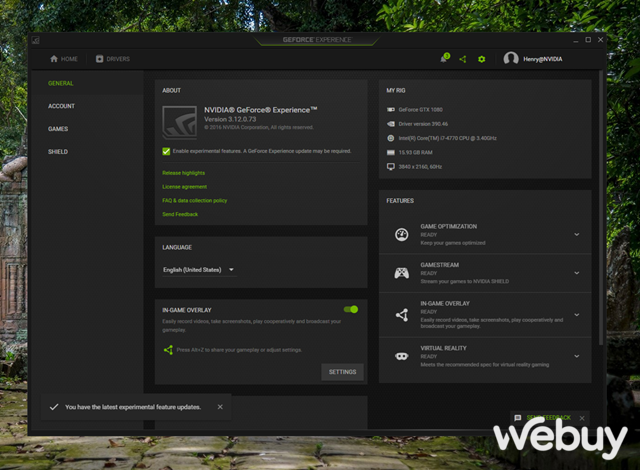
Task: Click the Send Feedback chat bubble icon
Action: [x=518, y=418]
